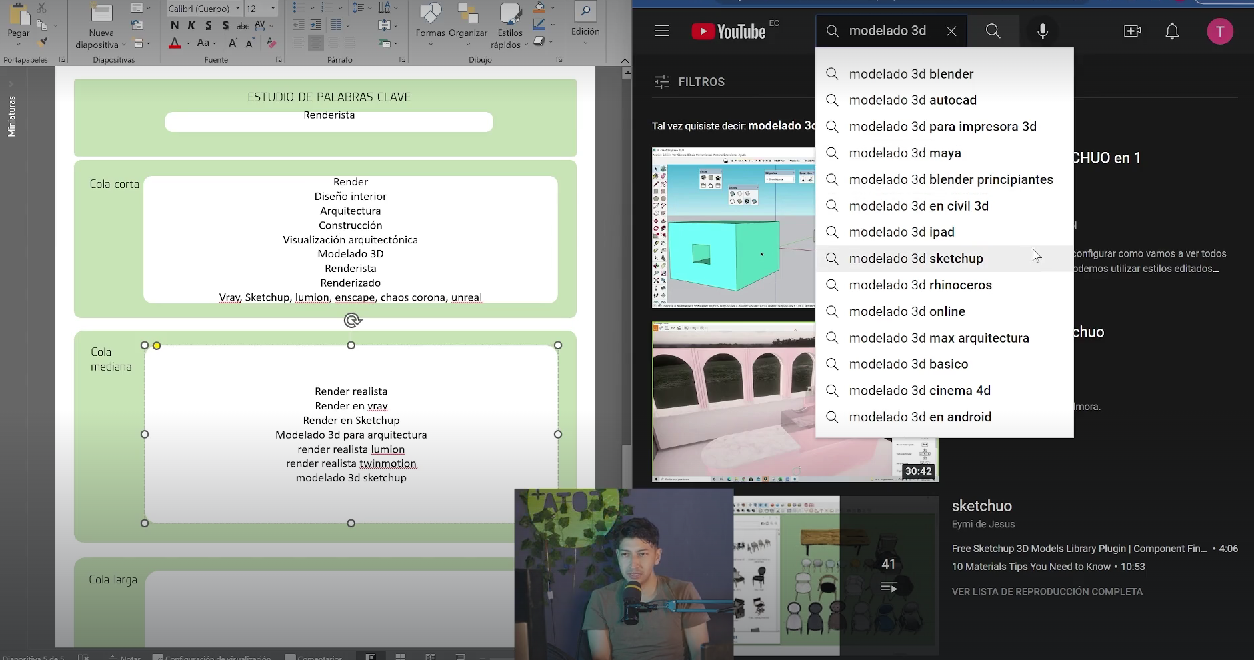
Task: Select suggestion modelado 3d maya
Action: 944,153
